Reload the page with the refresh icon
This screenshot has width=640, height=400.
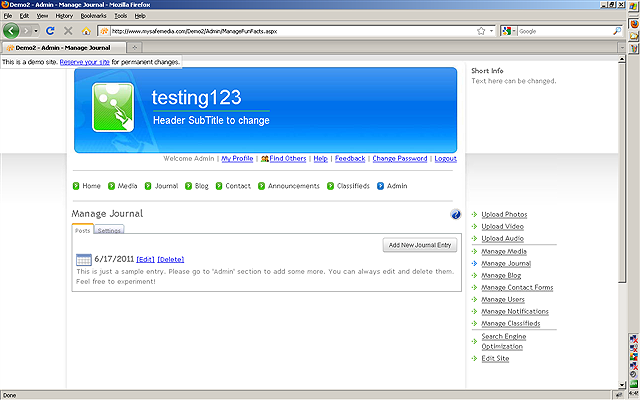[50, 31]
